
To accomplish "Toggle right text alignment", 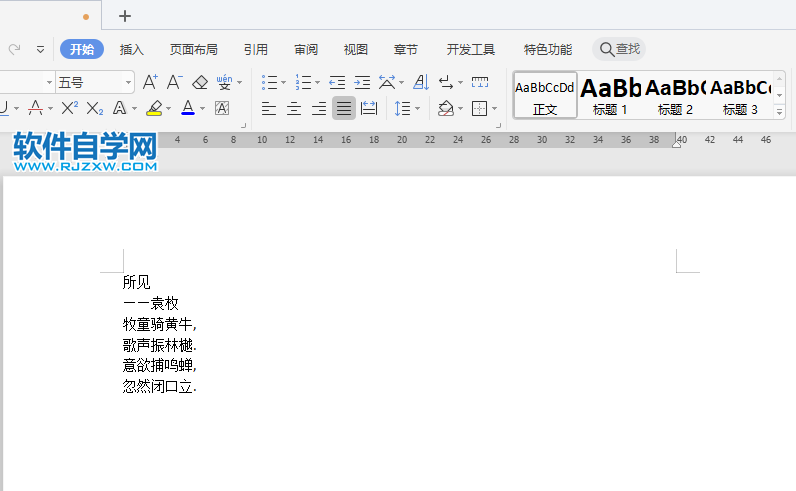I will 319,108.
